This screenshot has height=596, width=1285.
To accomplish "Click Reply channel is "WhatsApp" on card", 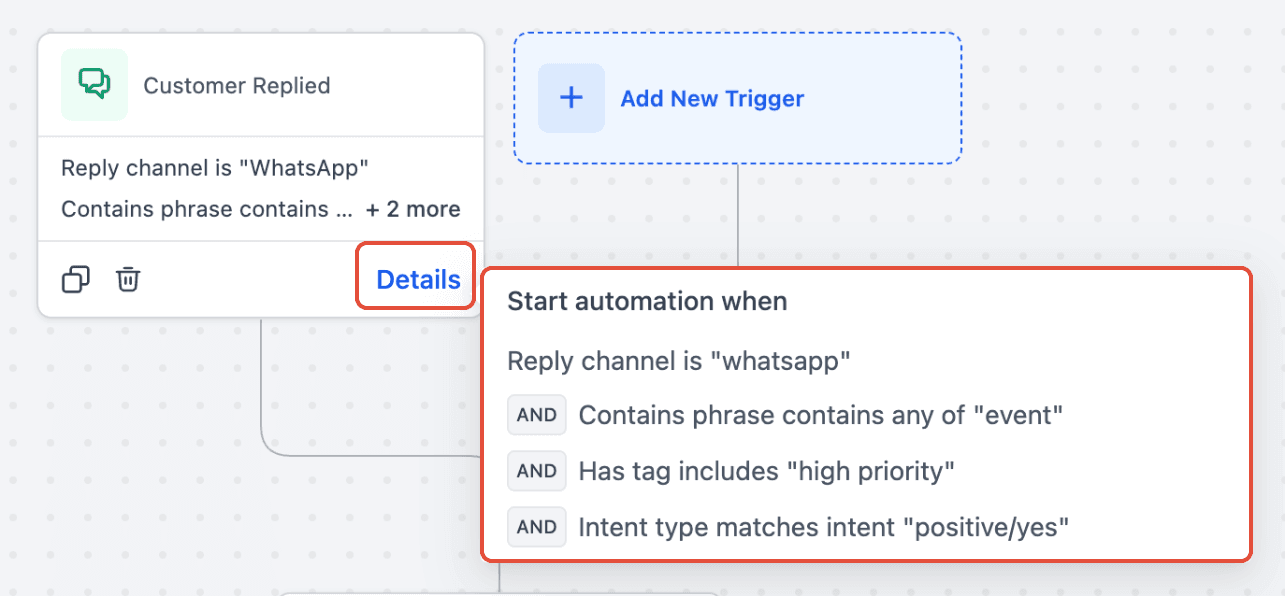I will (208, 168).
